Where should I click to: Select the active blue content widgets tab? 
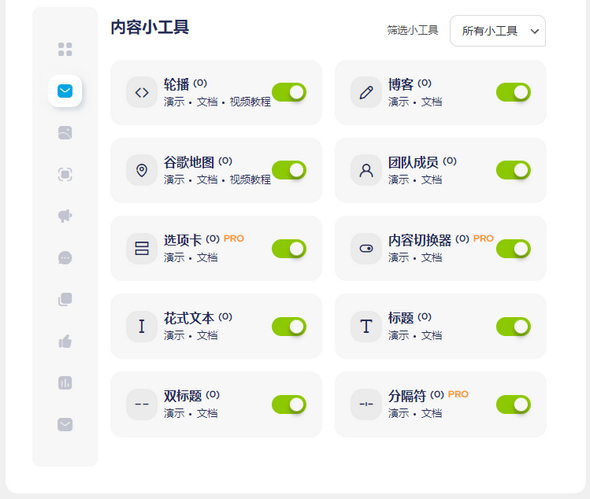(x=65, y=91)
